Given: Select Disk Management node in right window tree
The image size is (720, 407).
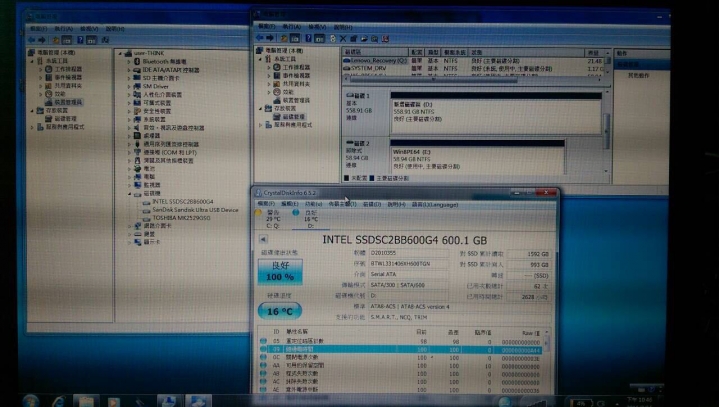Looking at the screenshot, I should click(293, 117).
